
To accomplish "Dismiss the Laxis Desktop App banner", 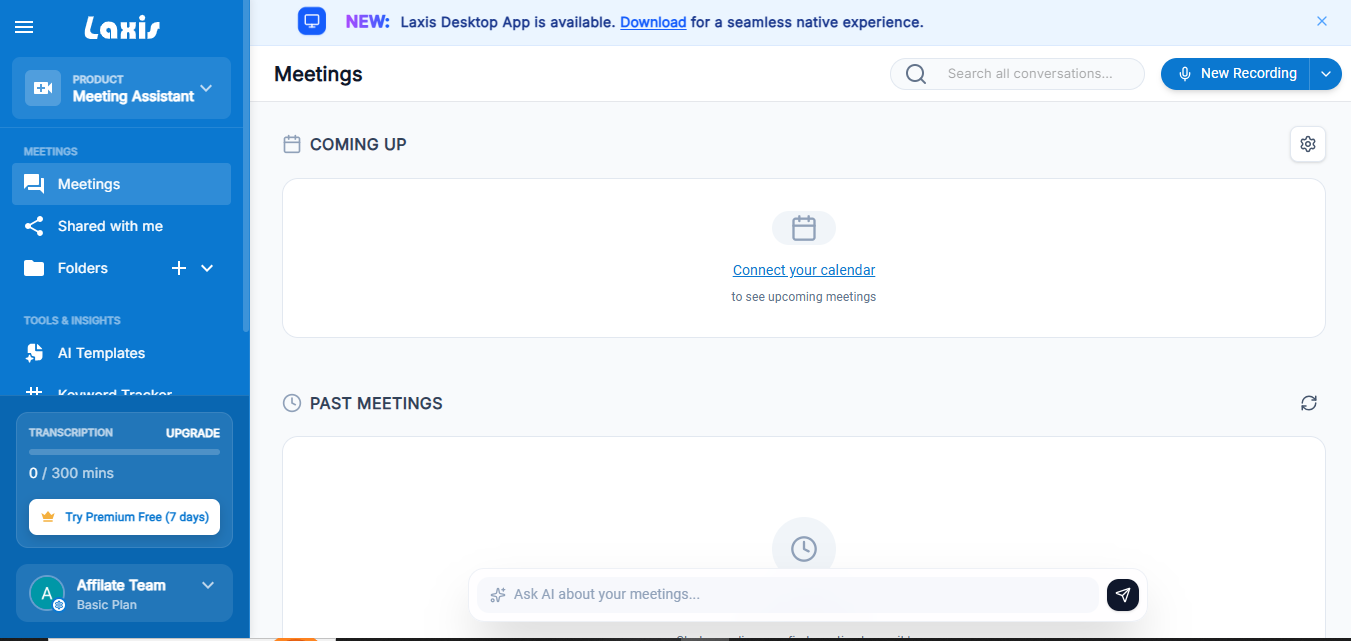I will (1322, 21).
